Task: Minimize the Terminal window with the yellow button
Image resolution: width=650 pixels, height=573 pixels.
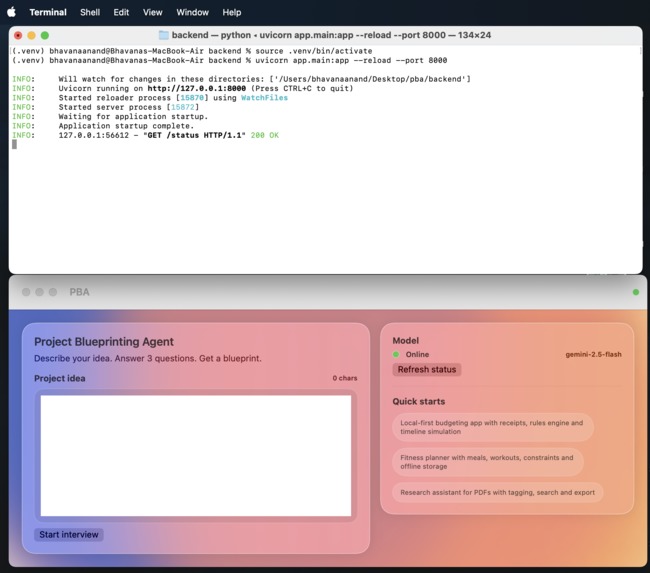Action: click(31, 35)
